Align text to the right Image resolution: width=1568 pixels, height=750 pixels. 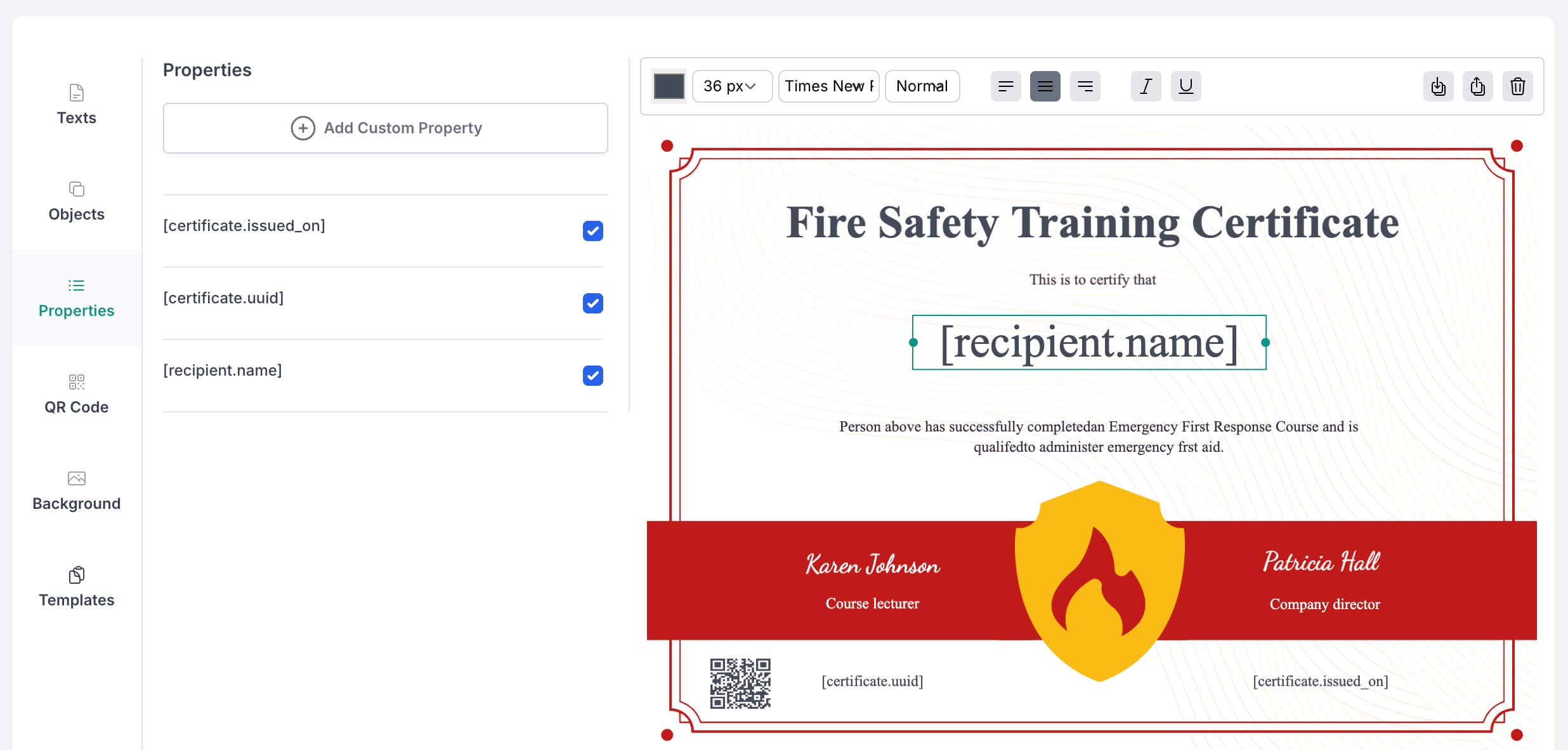tap(1085, 86)
